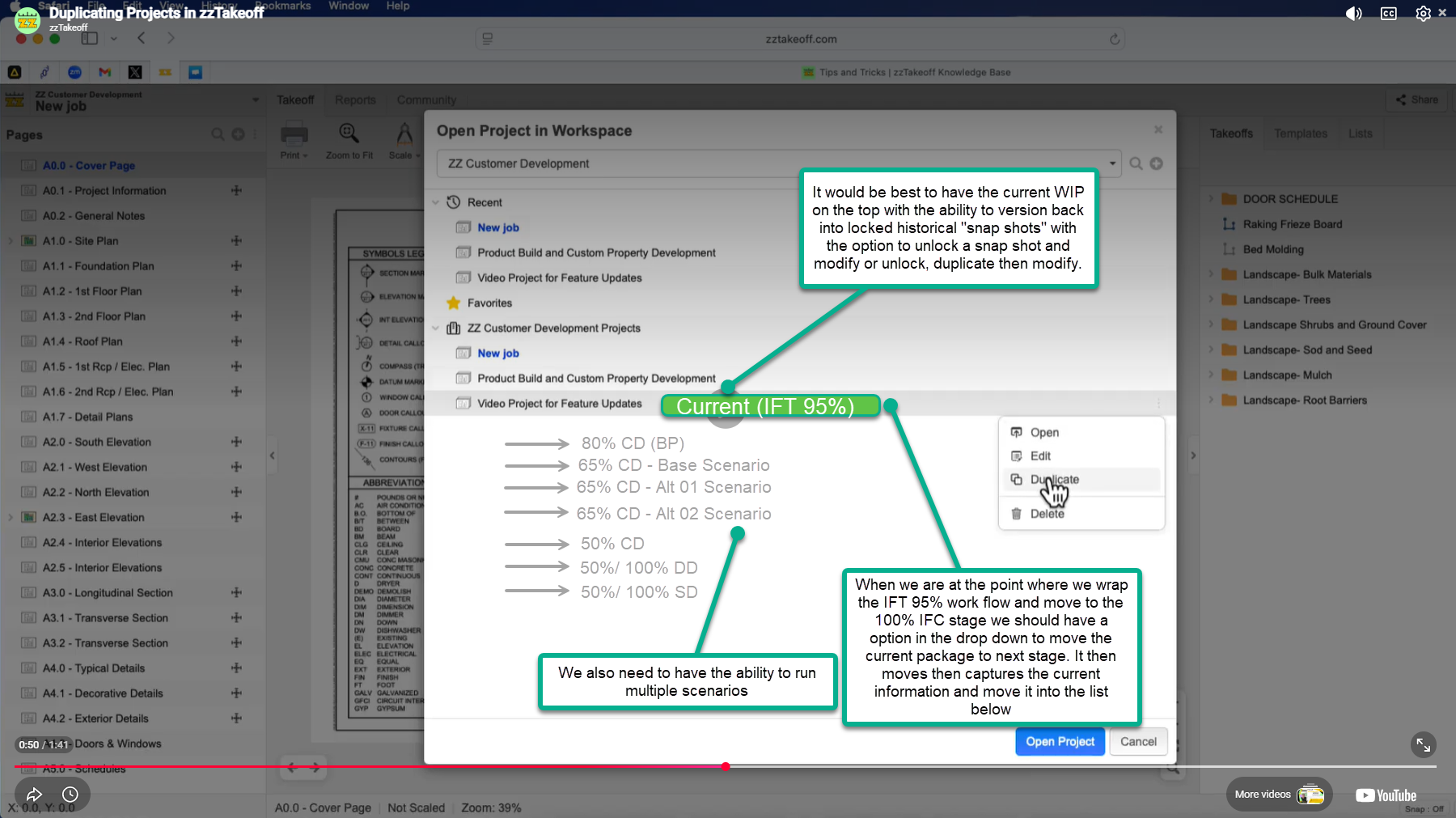Choose Delete in the context menu
The image size is (1456, 818).
click(x=1047, y=514)
